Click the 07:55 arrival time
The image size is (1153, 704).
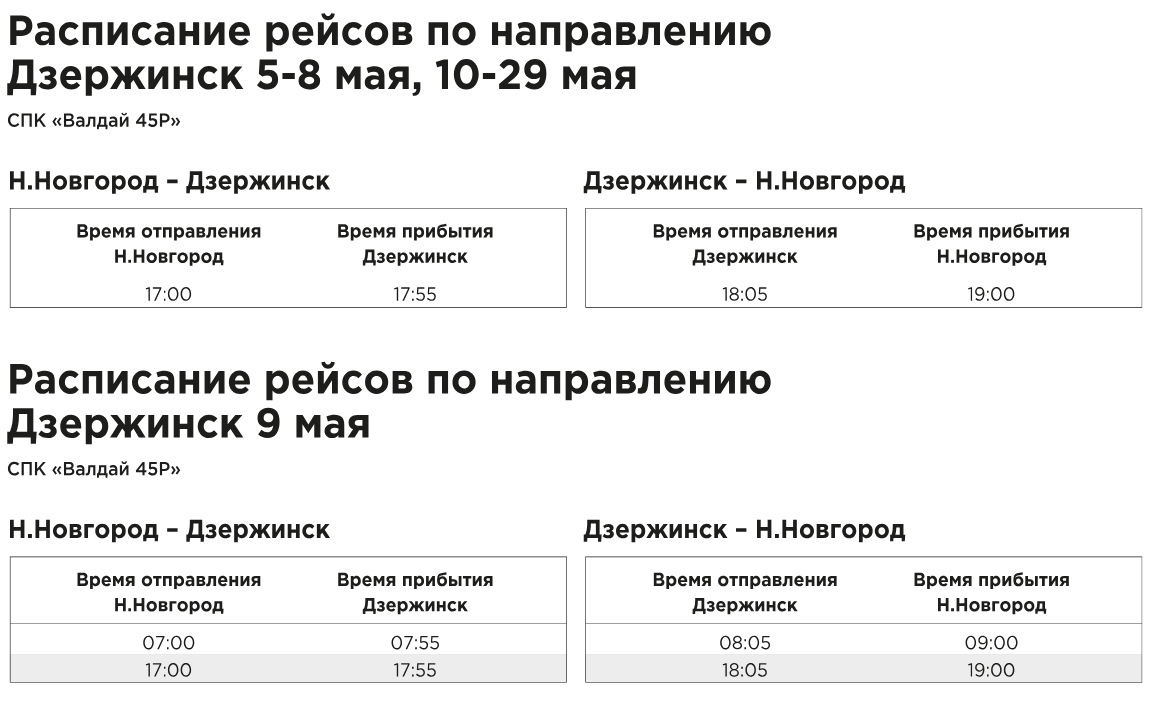[415, 642]
